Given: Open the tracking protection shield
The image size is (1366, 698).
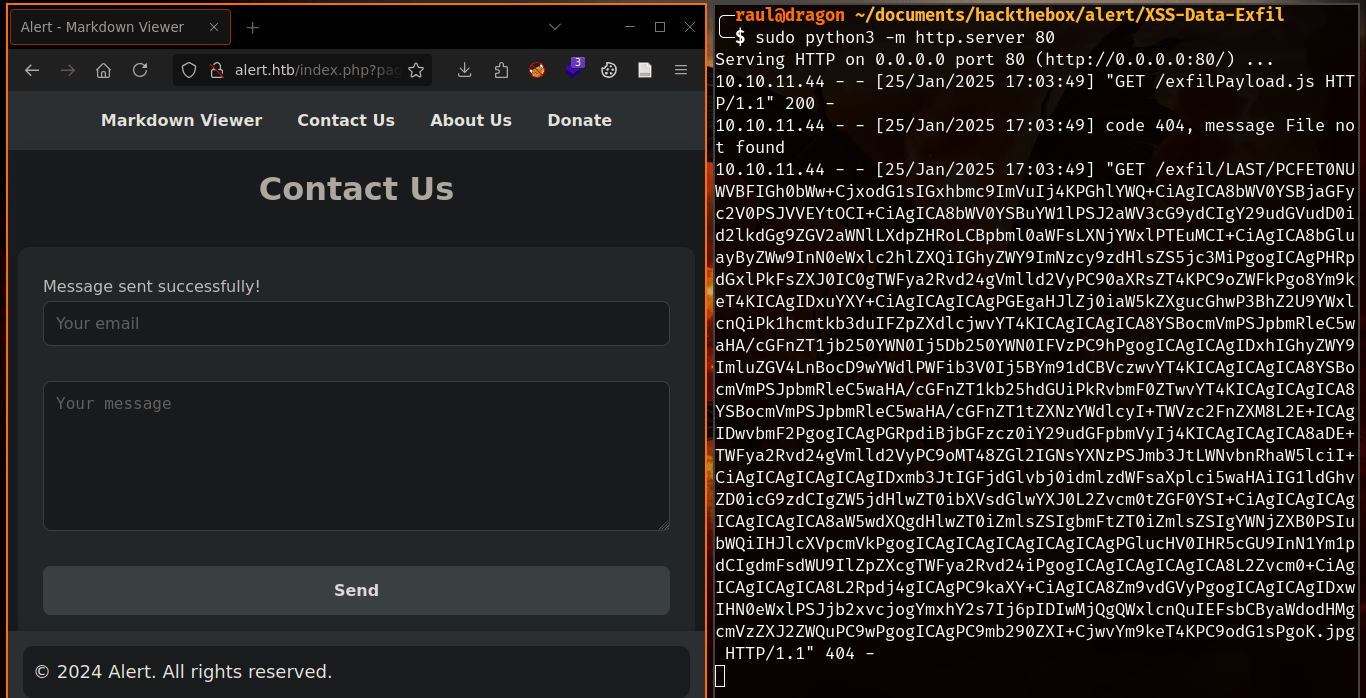Looking at the screenshot, I should tap(190, 70).
